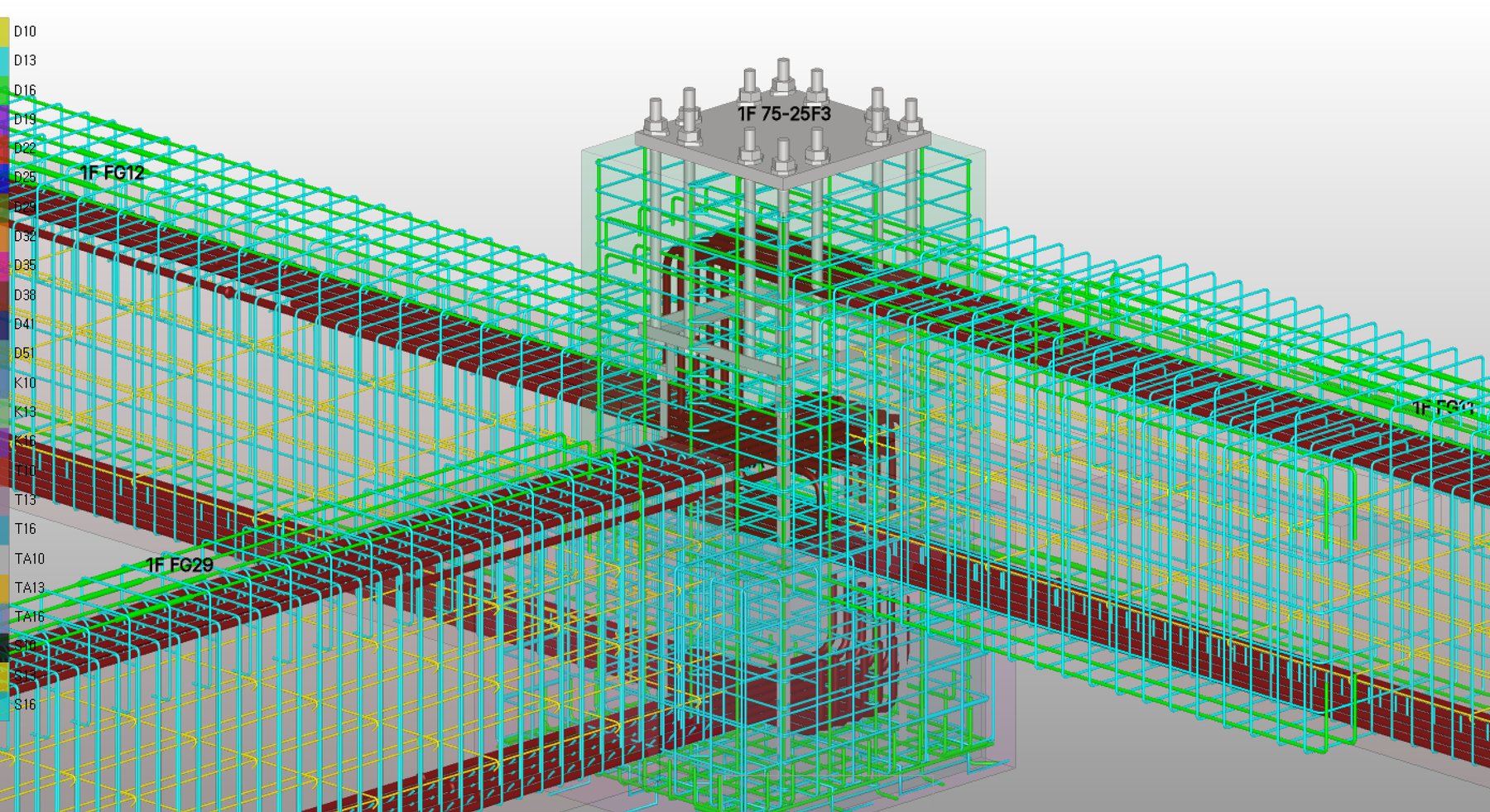Click the D16 rebar size label

click(25, 90)
